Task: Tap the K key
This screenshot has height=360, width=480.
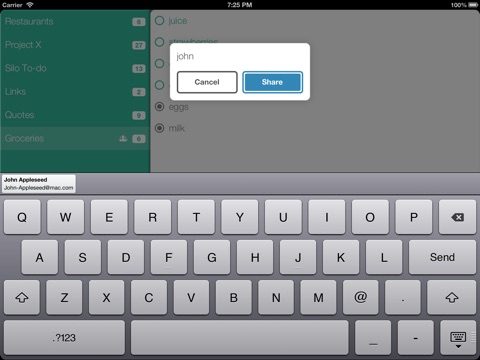Action: click(341, 257)
